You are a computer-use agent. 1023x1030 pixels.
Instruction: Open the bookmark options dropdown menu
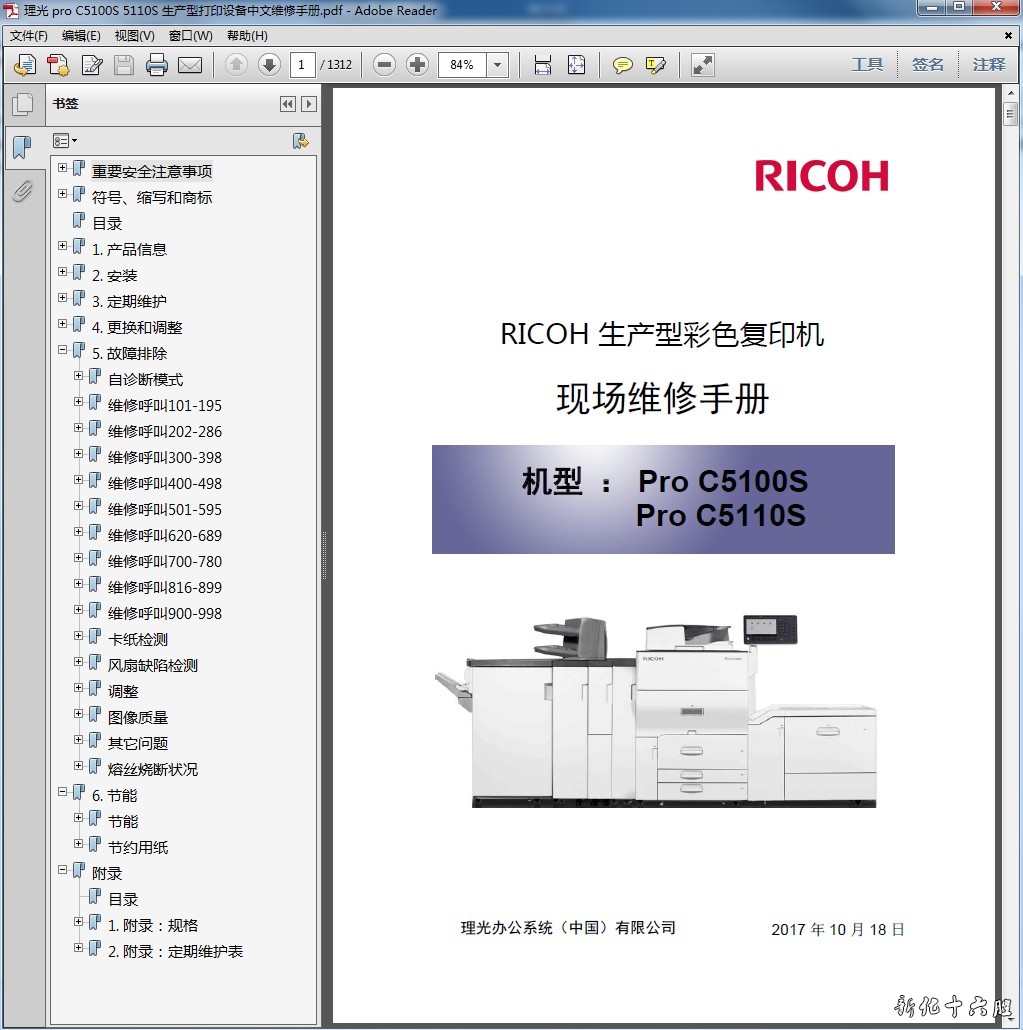point(65,141)
